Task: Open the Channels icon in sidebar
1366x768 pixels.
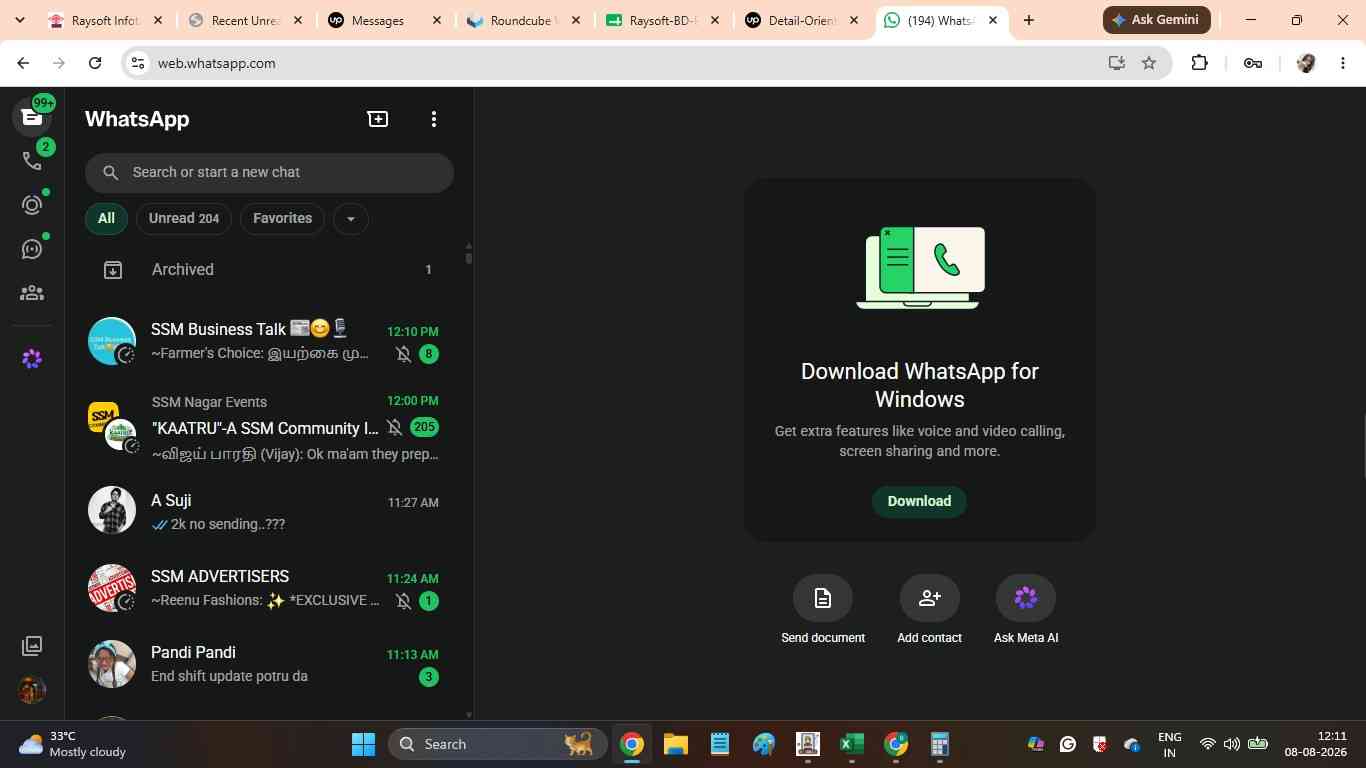Action: (32, 249)
